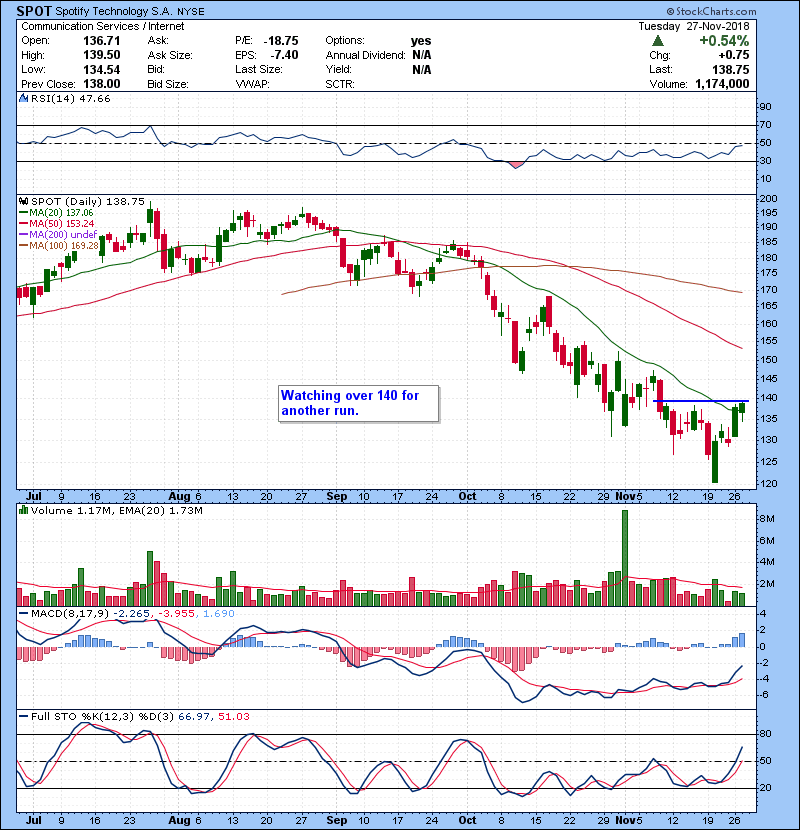Click the volume bars icon beside Volume 1.17M
The width and height of the screenshot is (800, 830).
click(x=23, y=510)
